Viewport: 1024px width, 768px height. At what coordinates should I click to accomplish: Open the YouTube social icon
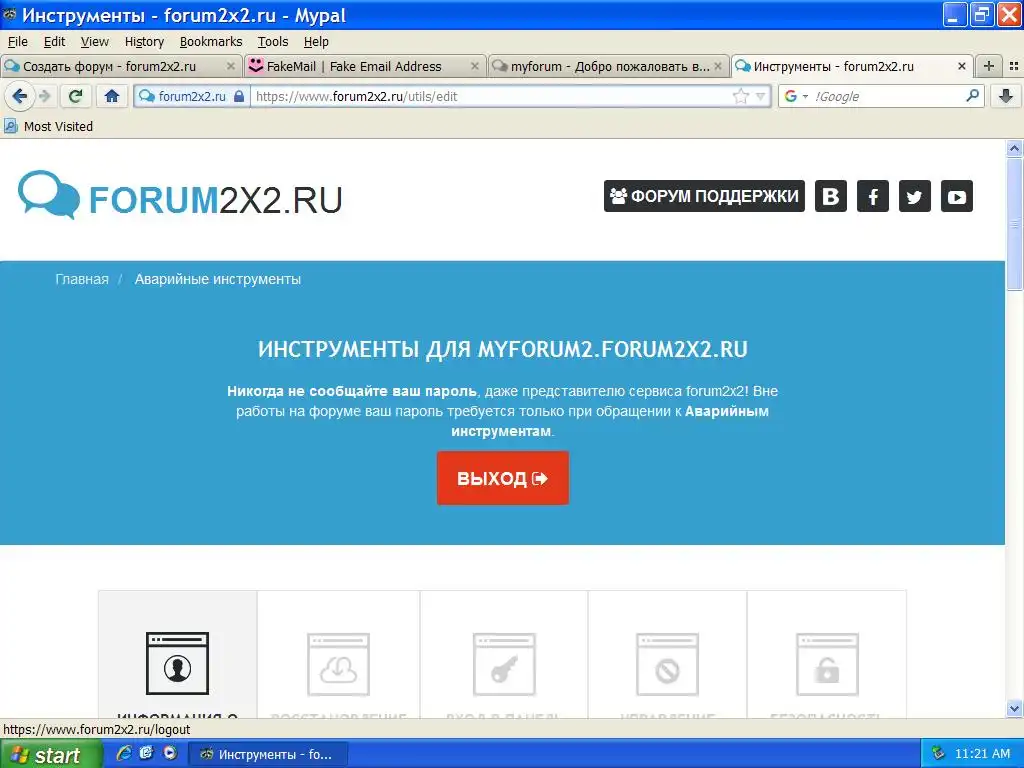[957, 196]
